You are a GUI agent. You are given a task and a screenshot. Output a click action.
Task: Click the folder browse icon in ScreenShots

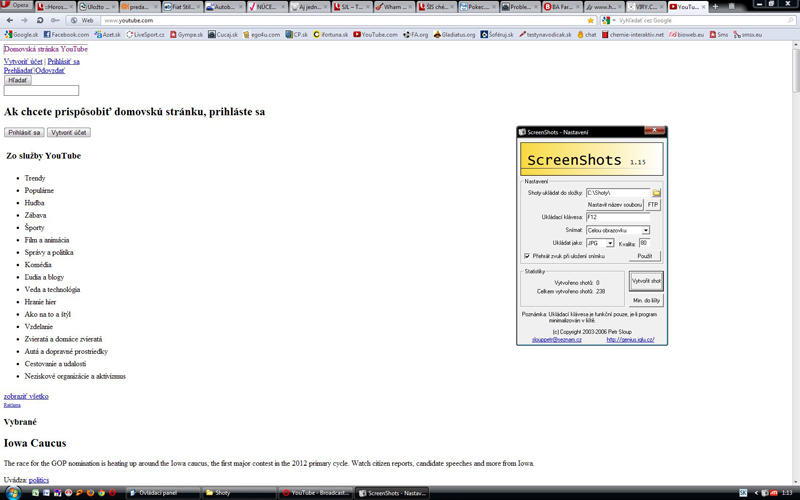(x=656, y=193)
